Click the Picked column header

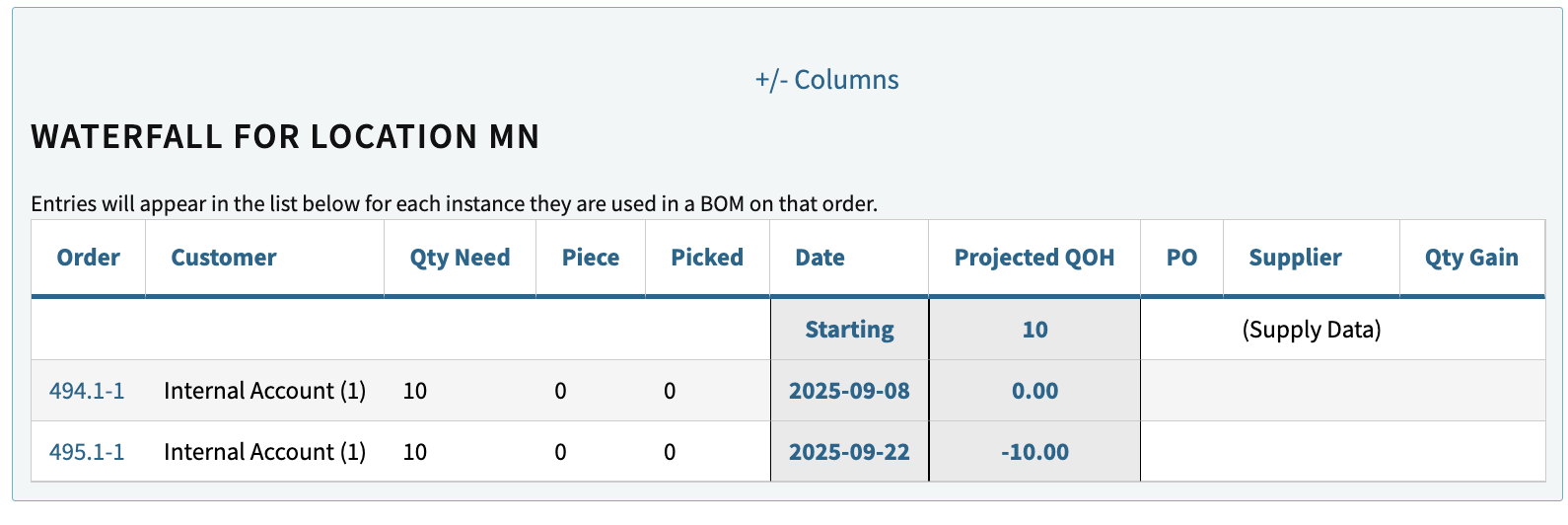pyautogui.click(x=707, y=258)
